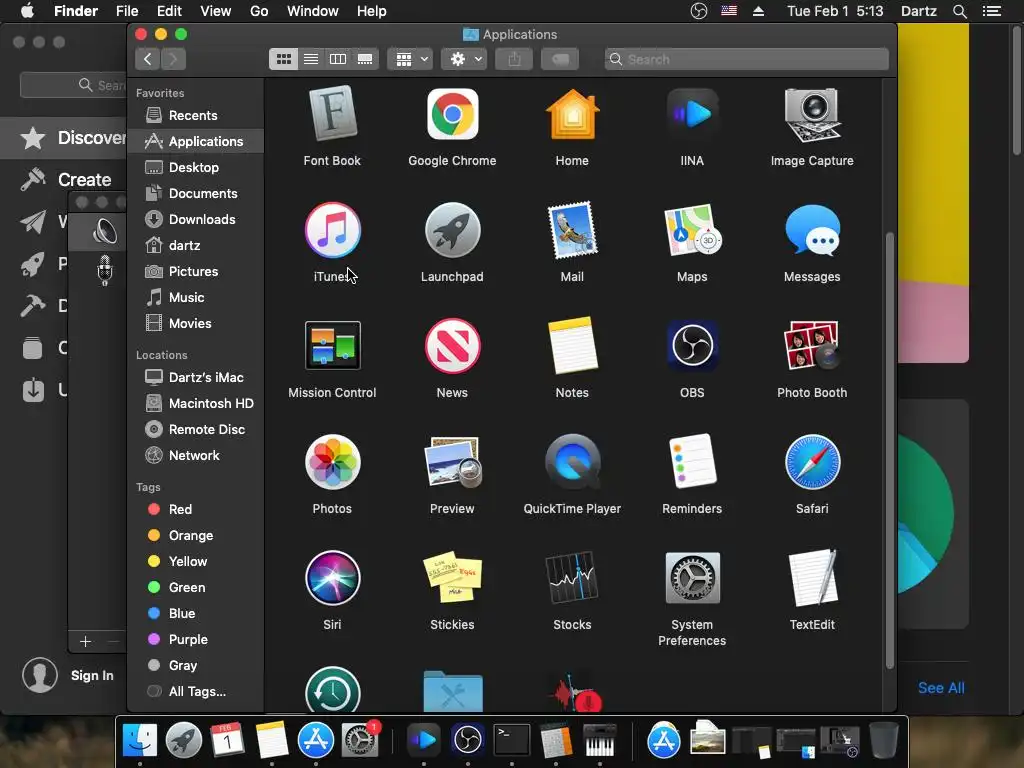Select Desktop in Finder sidebar
Screen dimensions: 1024x768
(x=196, y=168)
